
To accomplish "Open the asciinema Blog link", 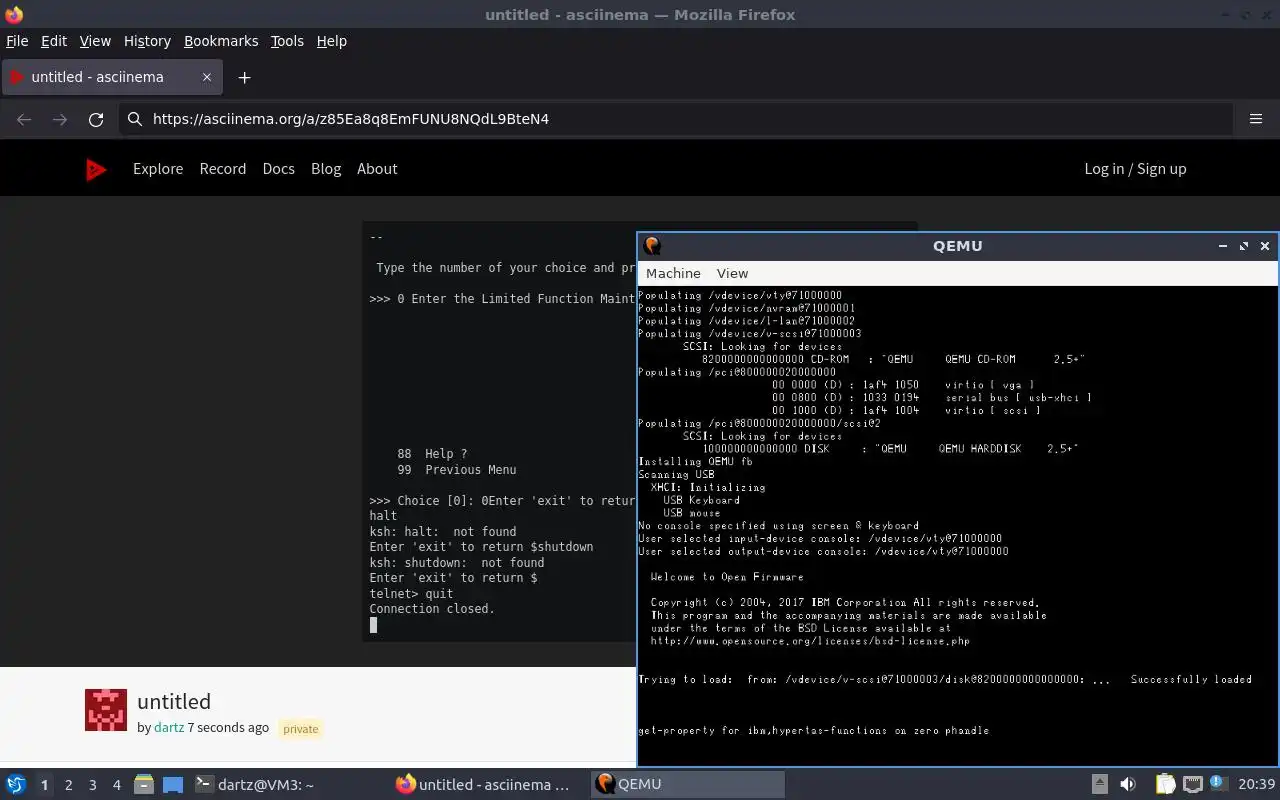I will [x=326, y=169].
